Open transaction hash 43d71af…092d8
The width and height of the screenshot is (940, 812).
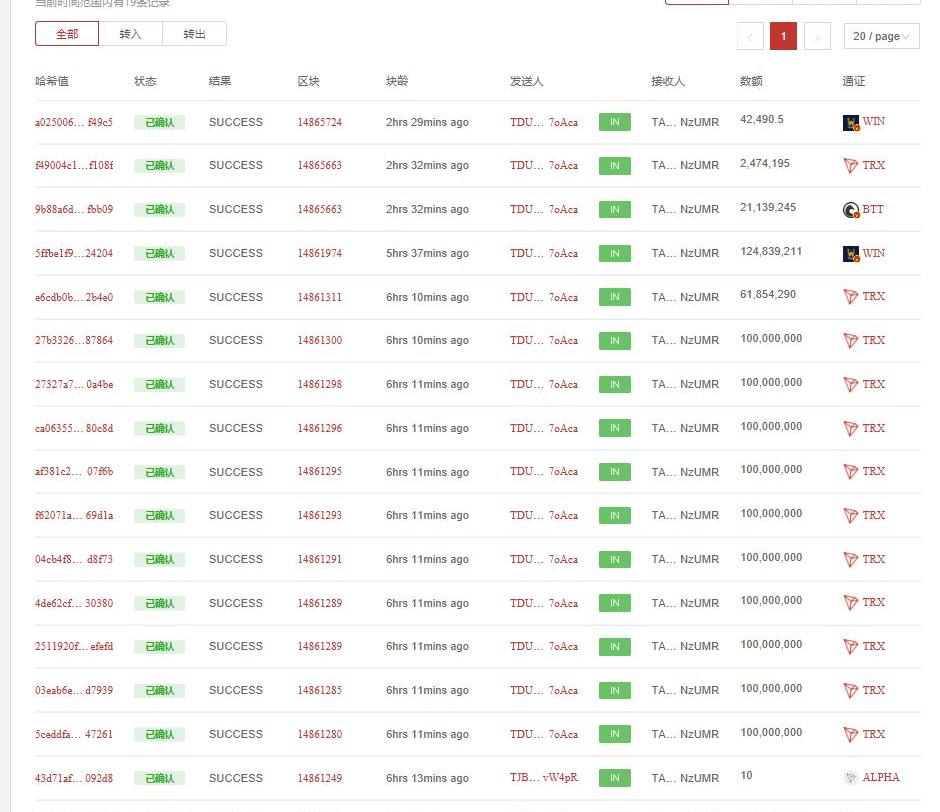coord(74,778)
